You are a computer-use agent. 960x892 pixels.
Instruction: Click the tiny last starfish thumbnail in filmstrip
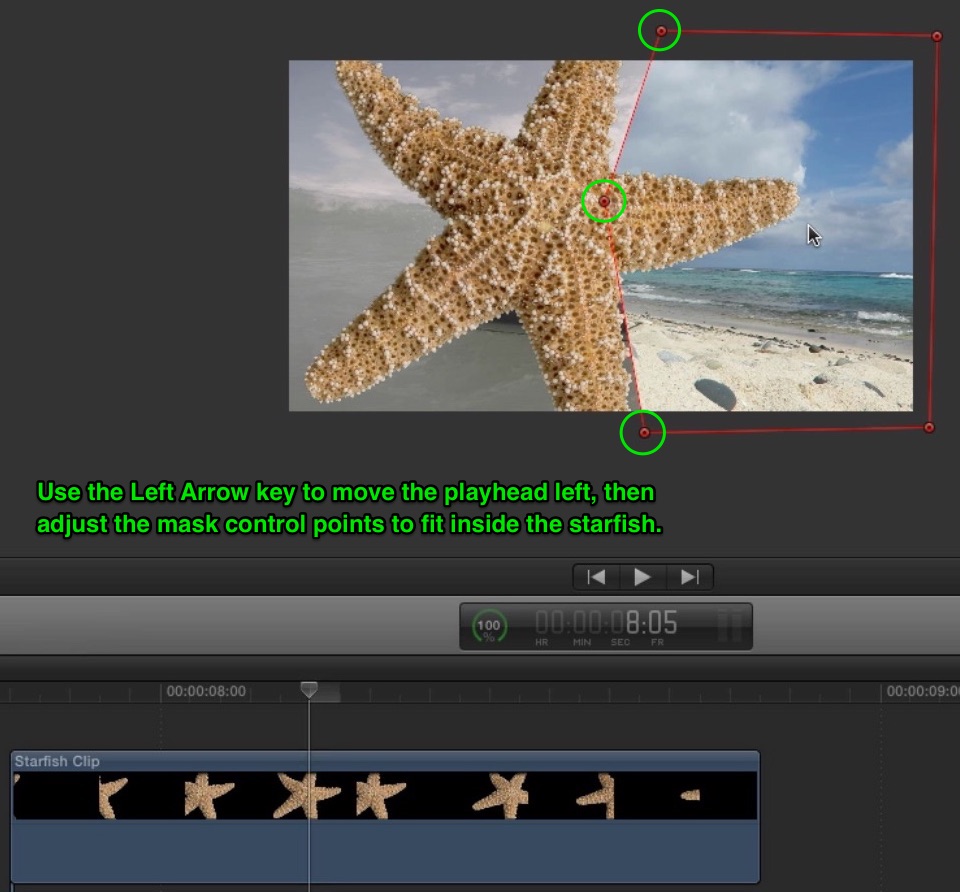click(691, 795)
